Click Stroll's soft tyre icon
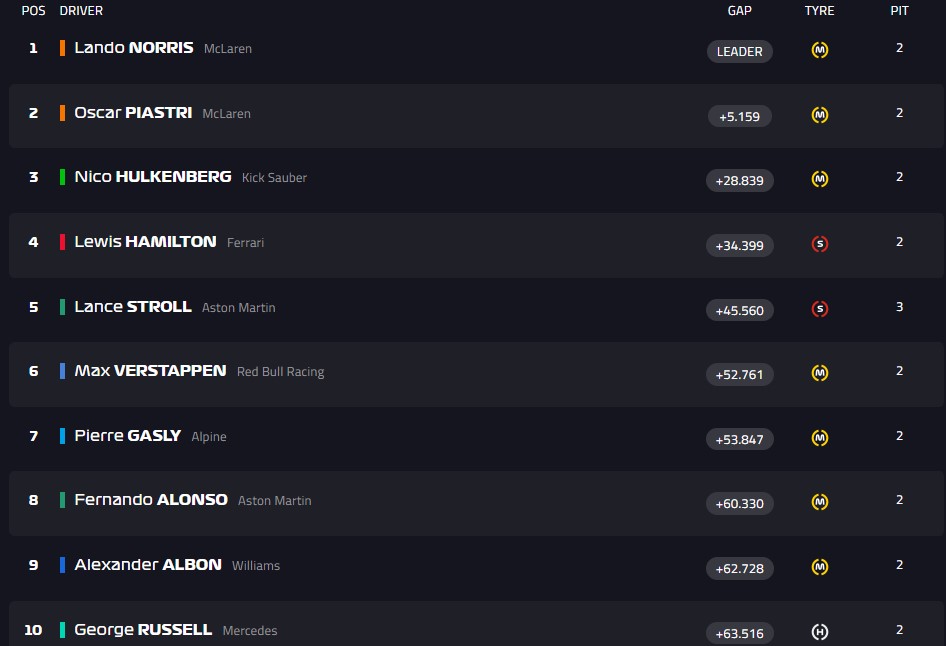 tap(819, 309)
